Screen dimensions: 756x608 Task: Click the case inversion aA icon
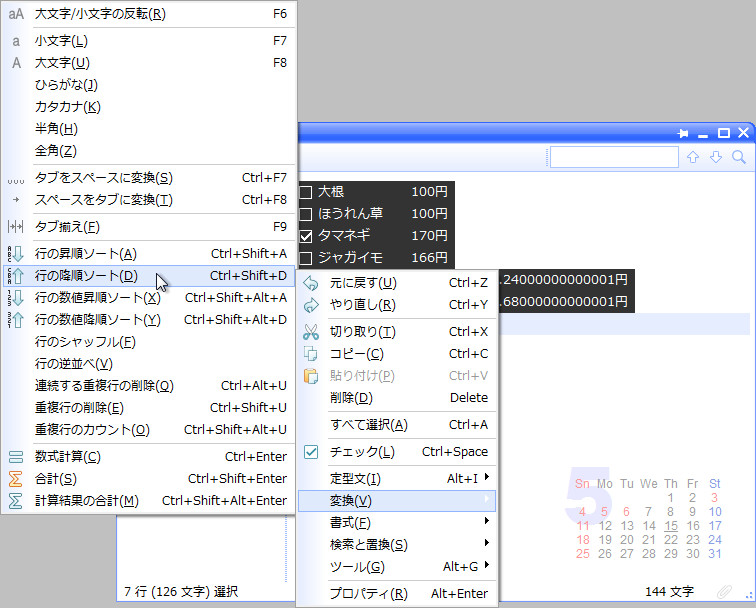tap(16, 14)
